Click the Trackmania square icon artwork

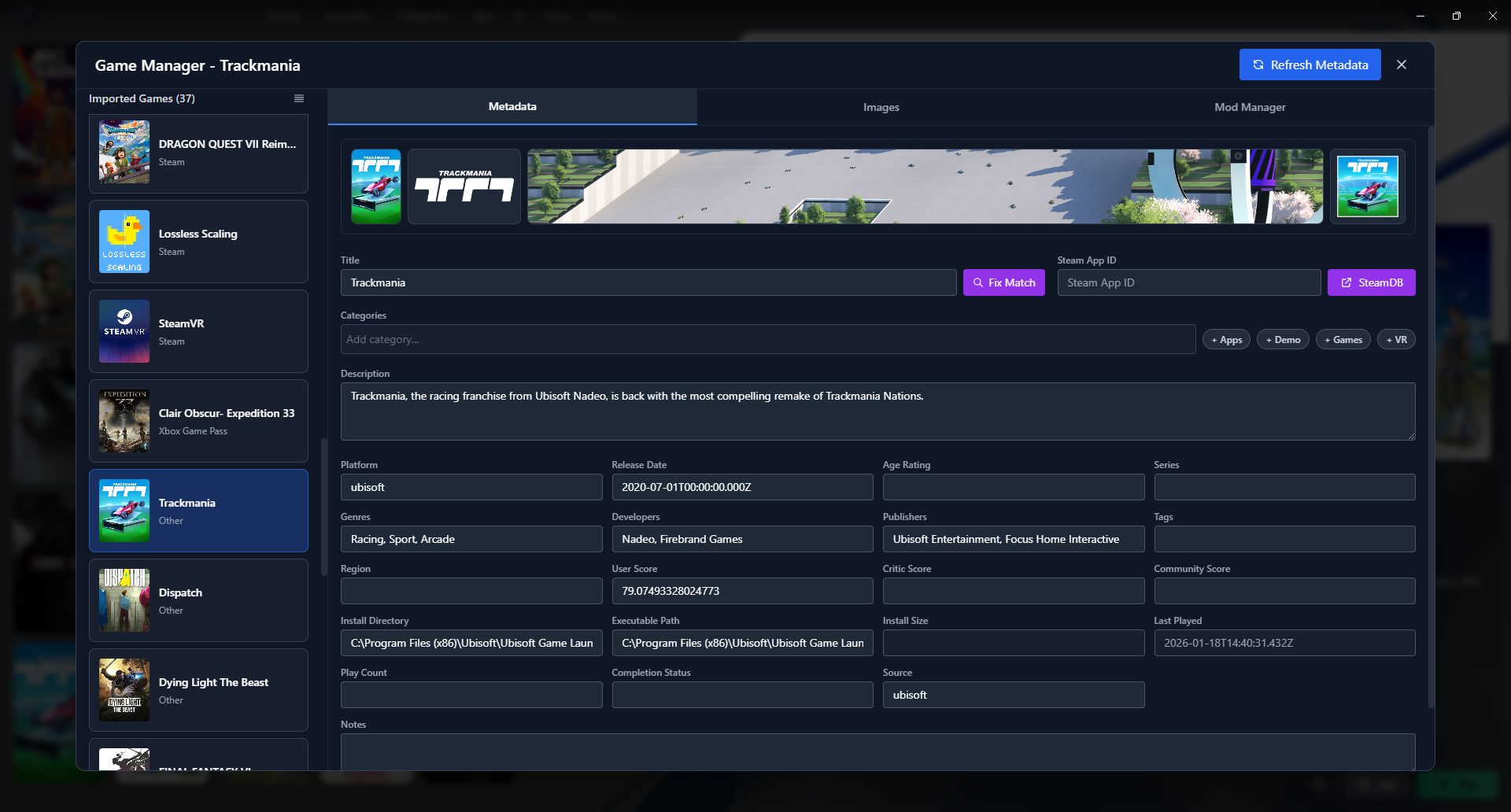pyautogui.click(x=375, y=186)
